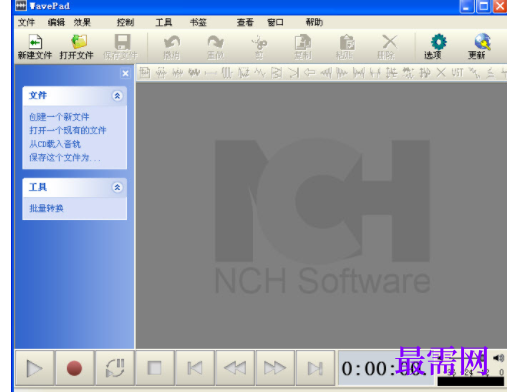Image resolution: width=507 pixels, height=392 pixels.
Task: Start recording with the red Record button
Action: (x=74, y=368)
